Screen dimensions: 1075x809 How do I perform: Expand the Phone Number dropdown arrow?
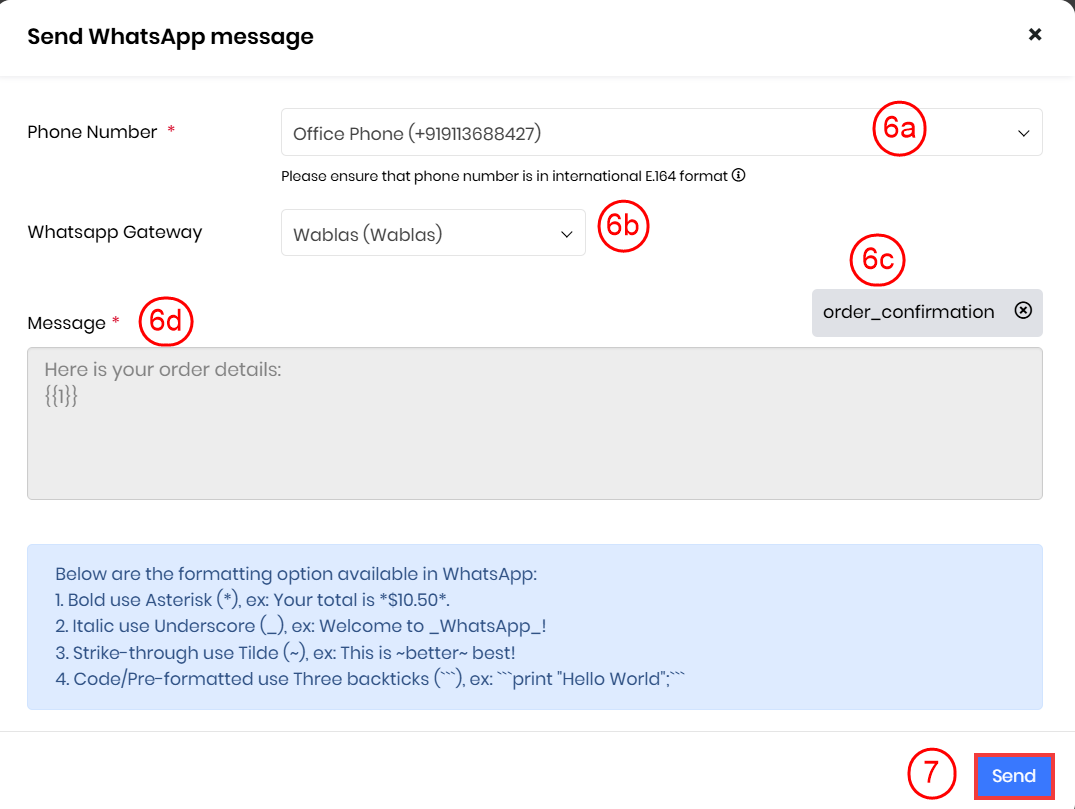tap(1023, 133)
